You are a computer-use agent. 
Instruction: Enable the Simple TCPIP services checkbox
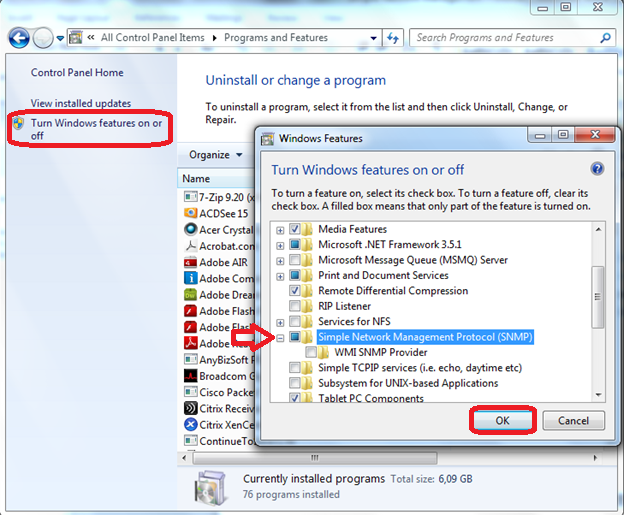[x=294, y=367]
